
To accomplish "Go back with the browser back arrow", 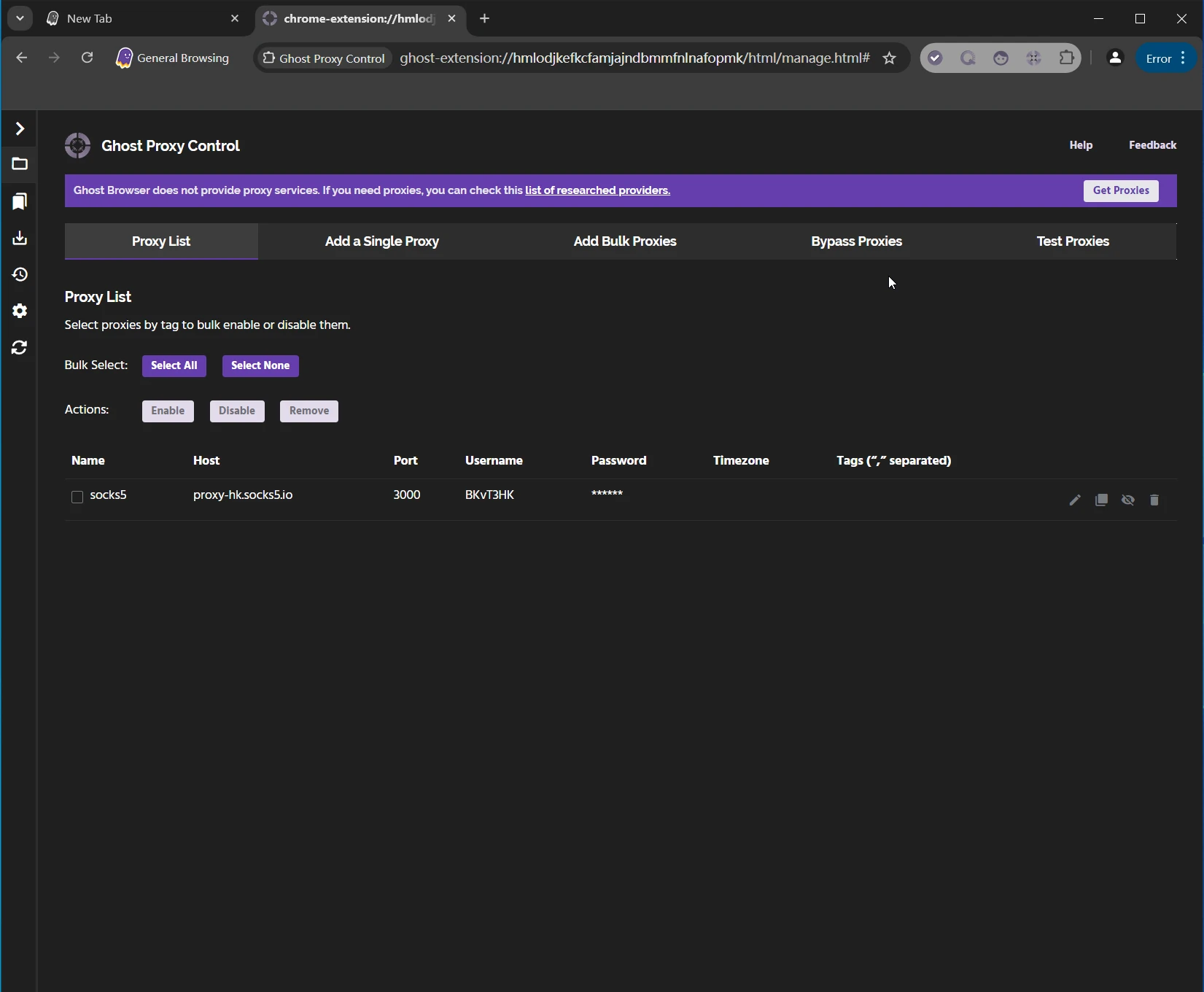I will pyautogui.click(x=22, y=58).
